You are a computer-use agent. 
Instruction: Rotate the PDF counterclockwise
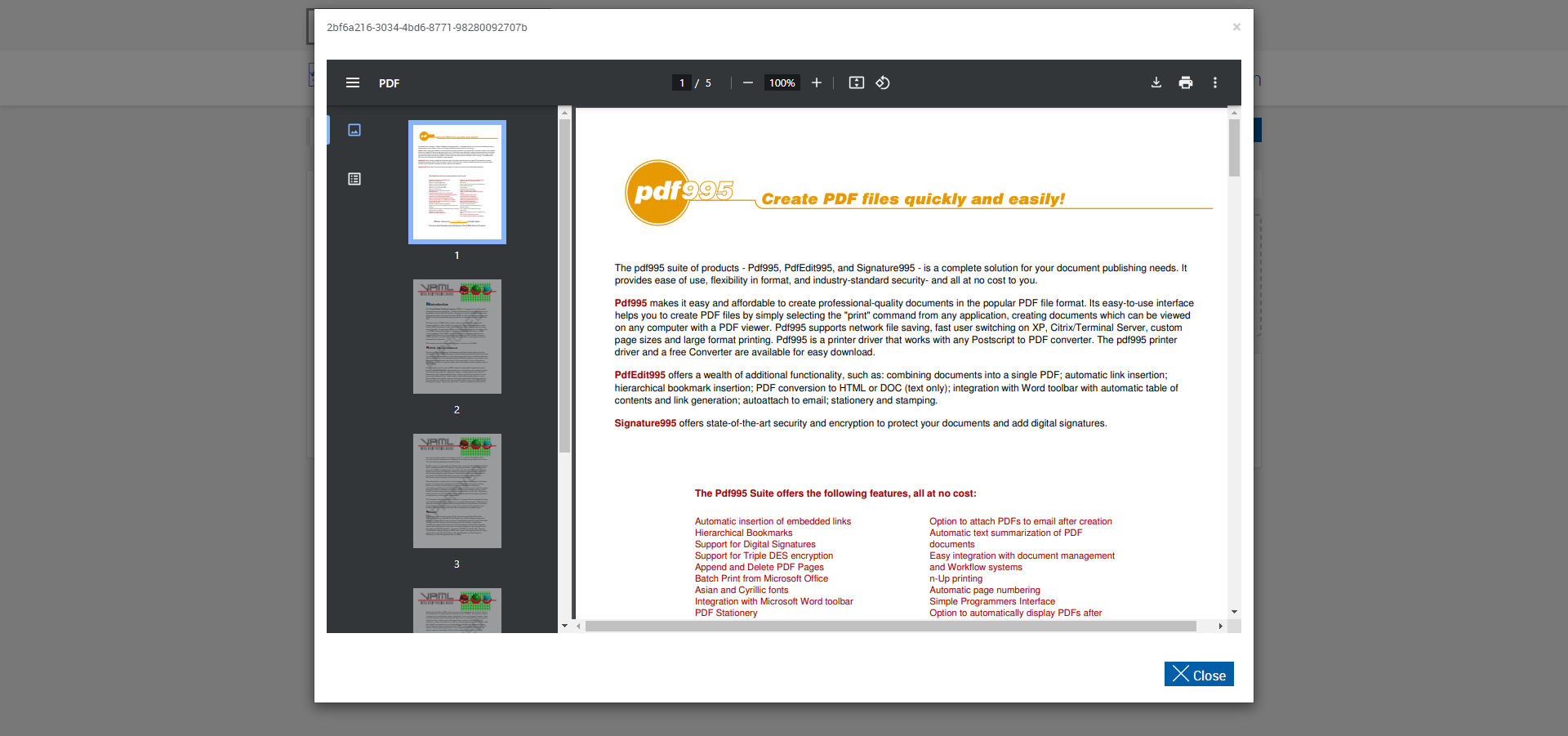point(883,83)
